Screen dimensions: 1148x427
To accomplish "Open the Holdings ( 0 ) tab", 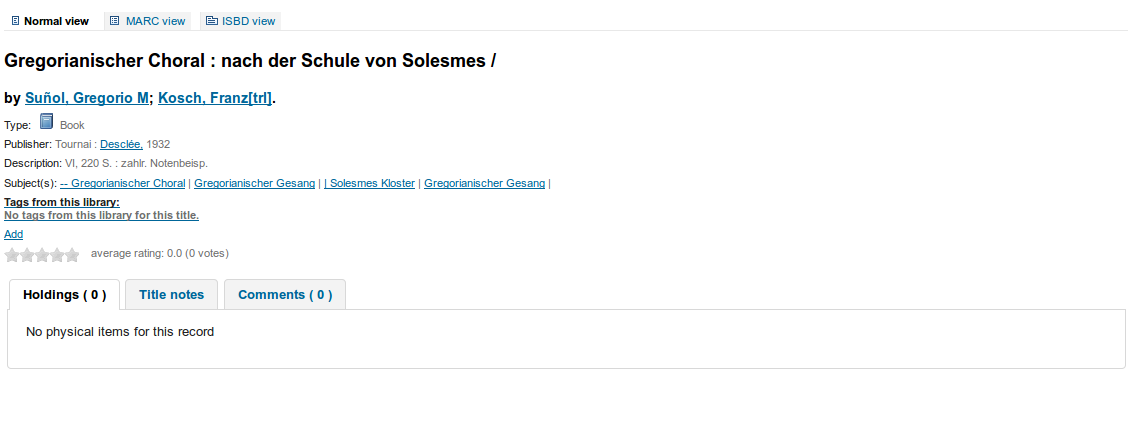I will tap(64, 295).
